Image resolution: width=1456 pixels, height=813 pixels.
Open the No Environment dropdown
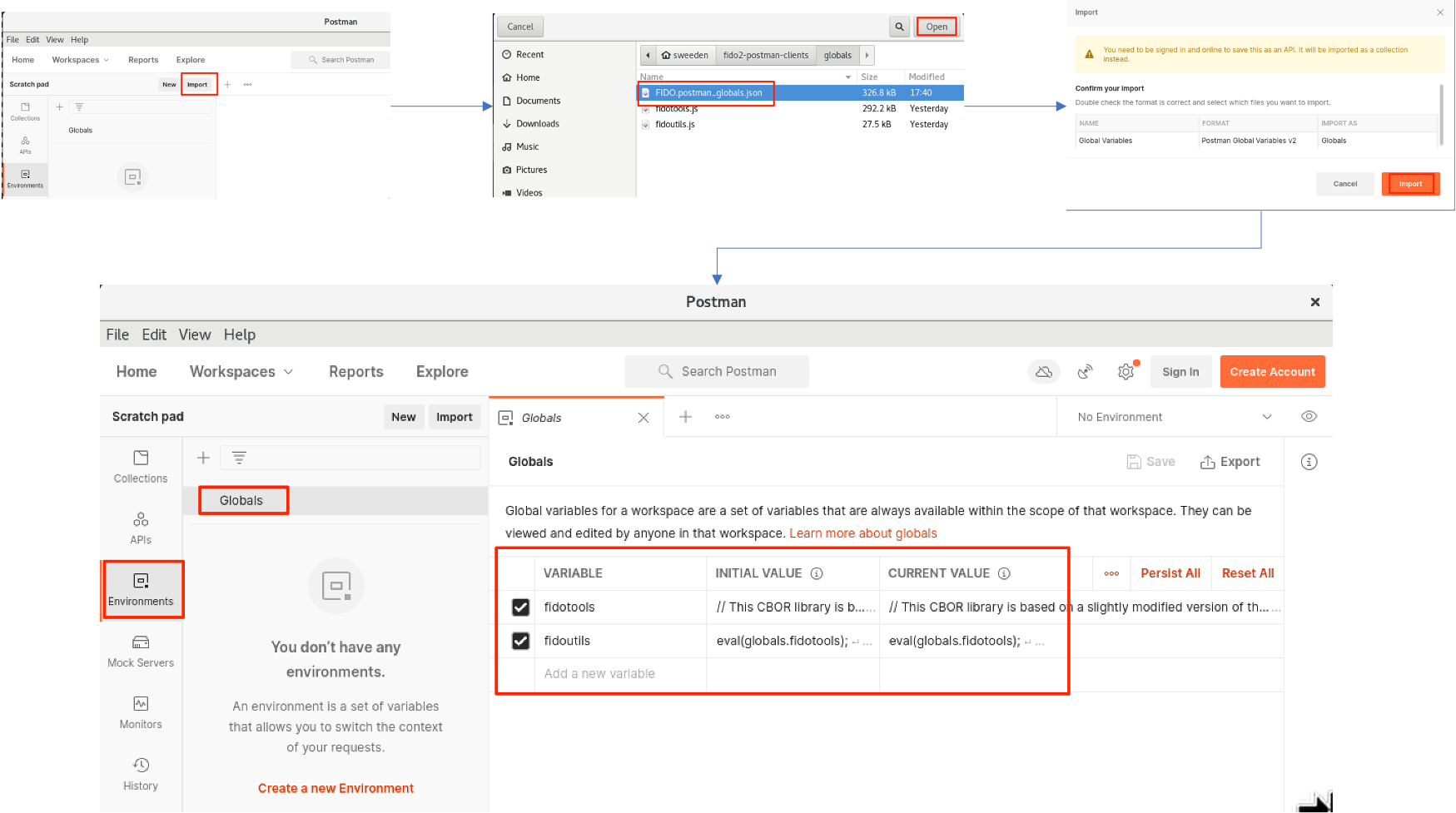click(x=1174, y=417)
